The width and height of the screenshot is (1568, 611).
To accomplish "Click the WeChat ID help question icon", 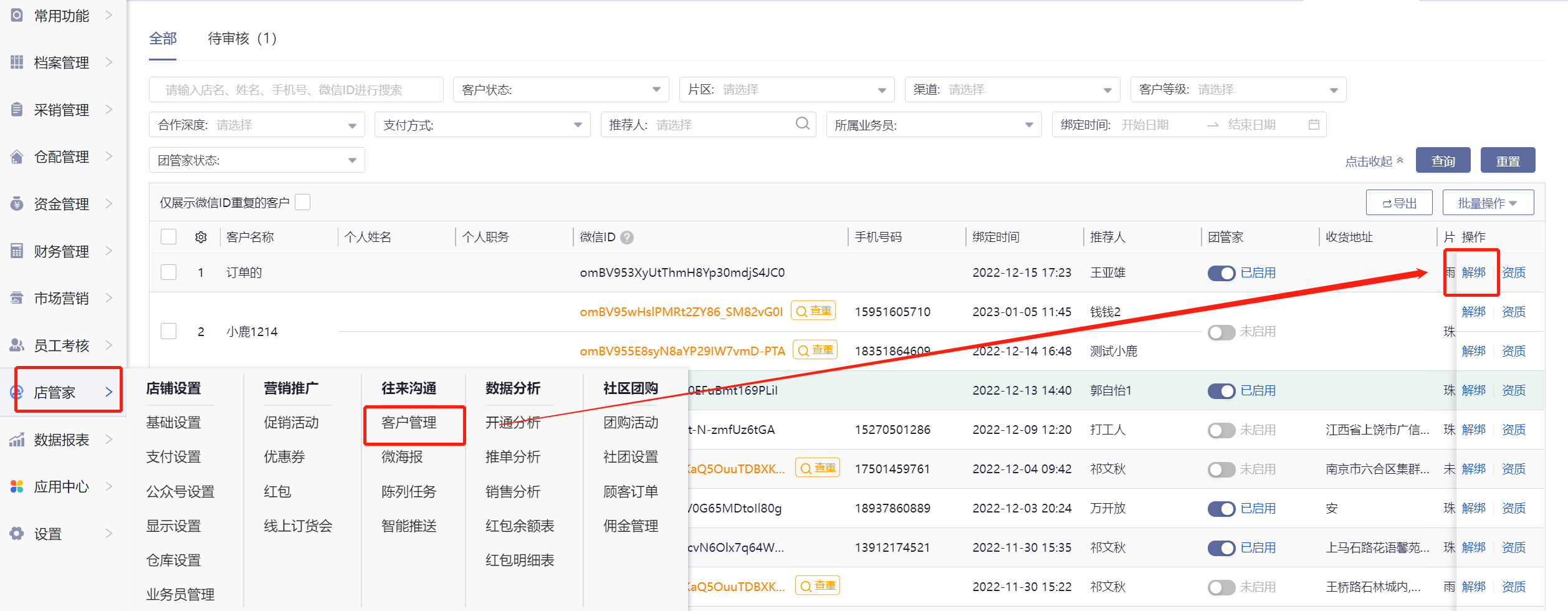I will pyautogui.click(x=627, y=238).
